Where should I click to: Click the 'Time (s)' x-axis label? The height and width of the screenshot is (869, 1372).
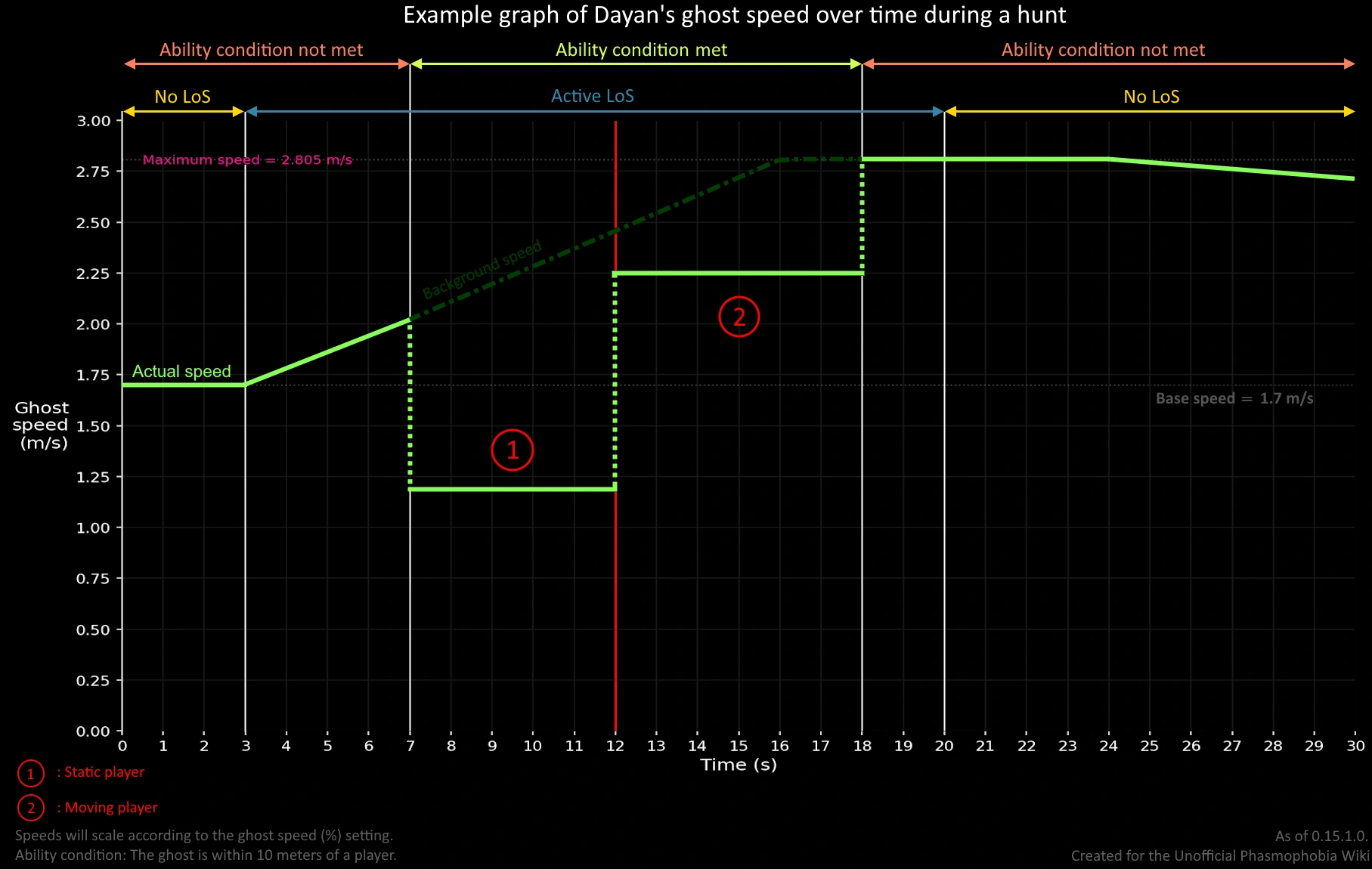(739, 765)
